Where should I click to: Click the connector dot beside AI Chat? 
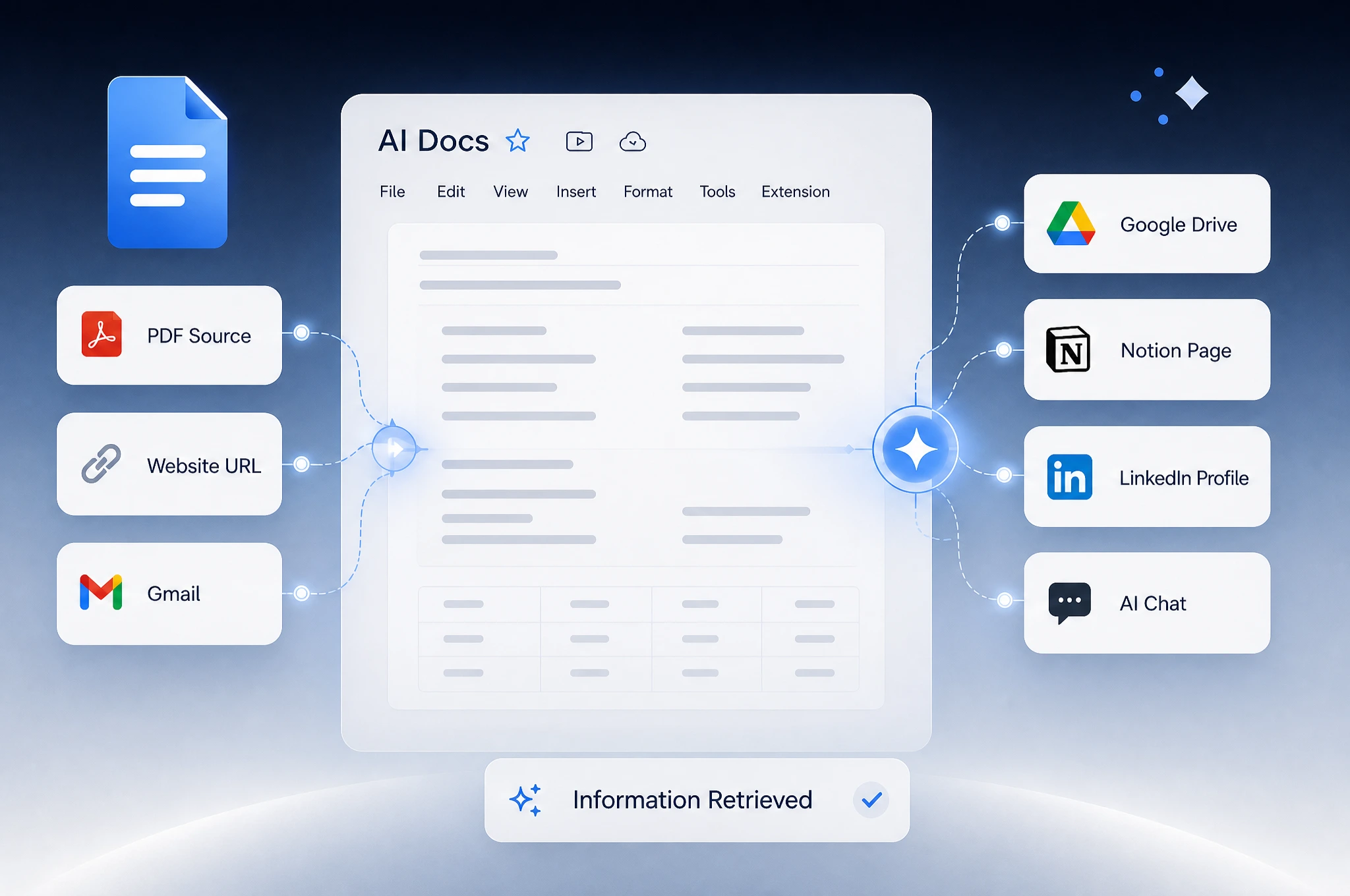pos(1005,600)
